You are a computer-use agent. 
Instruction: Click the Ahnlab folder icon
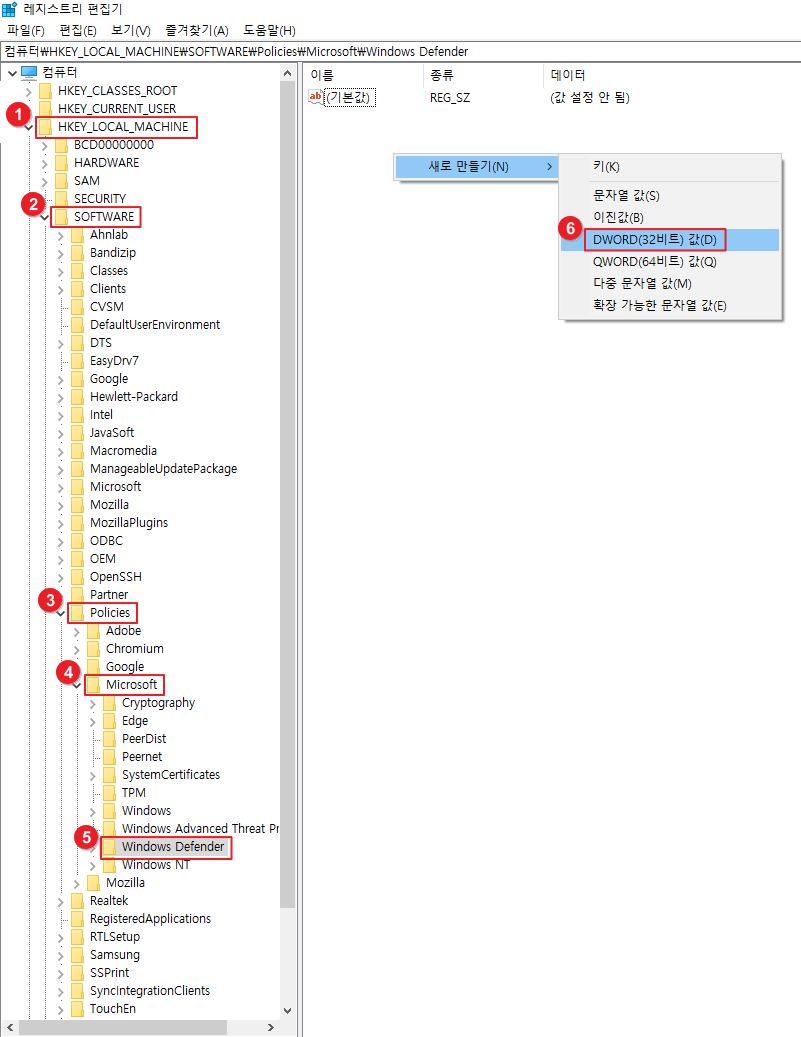point(77,235)
